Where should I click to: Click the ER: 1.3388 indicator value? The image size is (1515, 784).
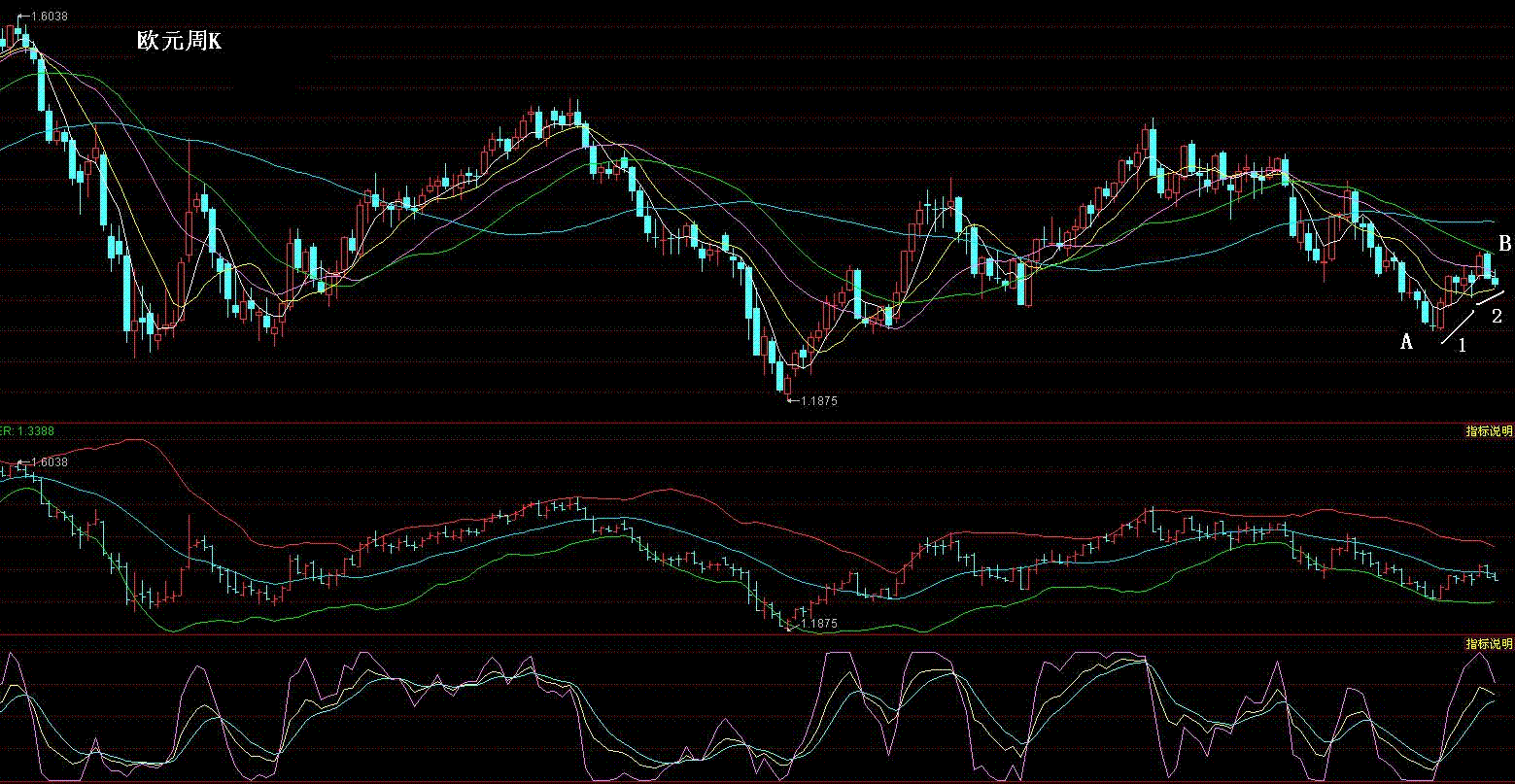click(27, 429)
